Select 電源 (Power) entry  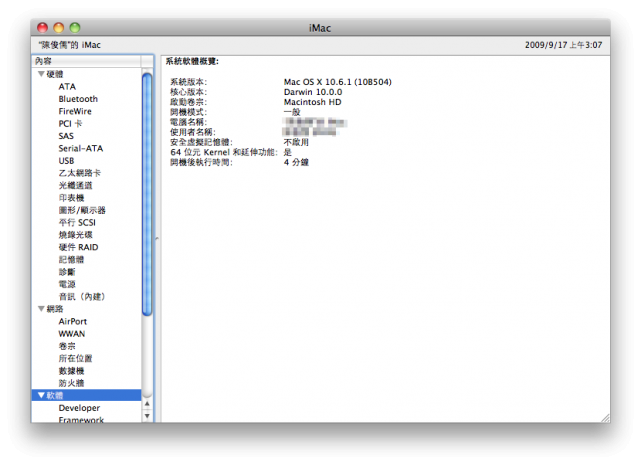pos(67,284)
